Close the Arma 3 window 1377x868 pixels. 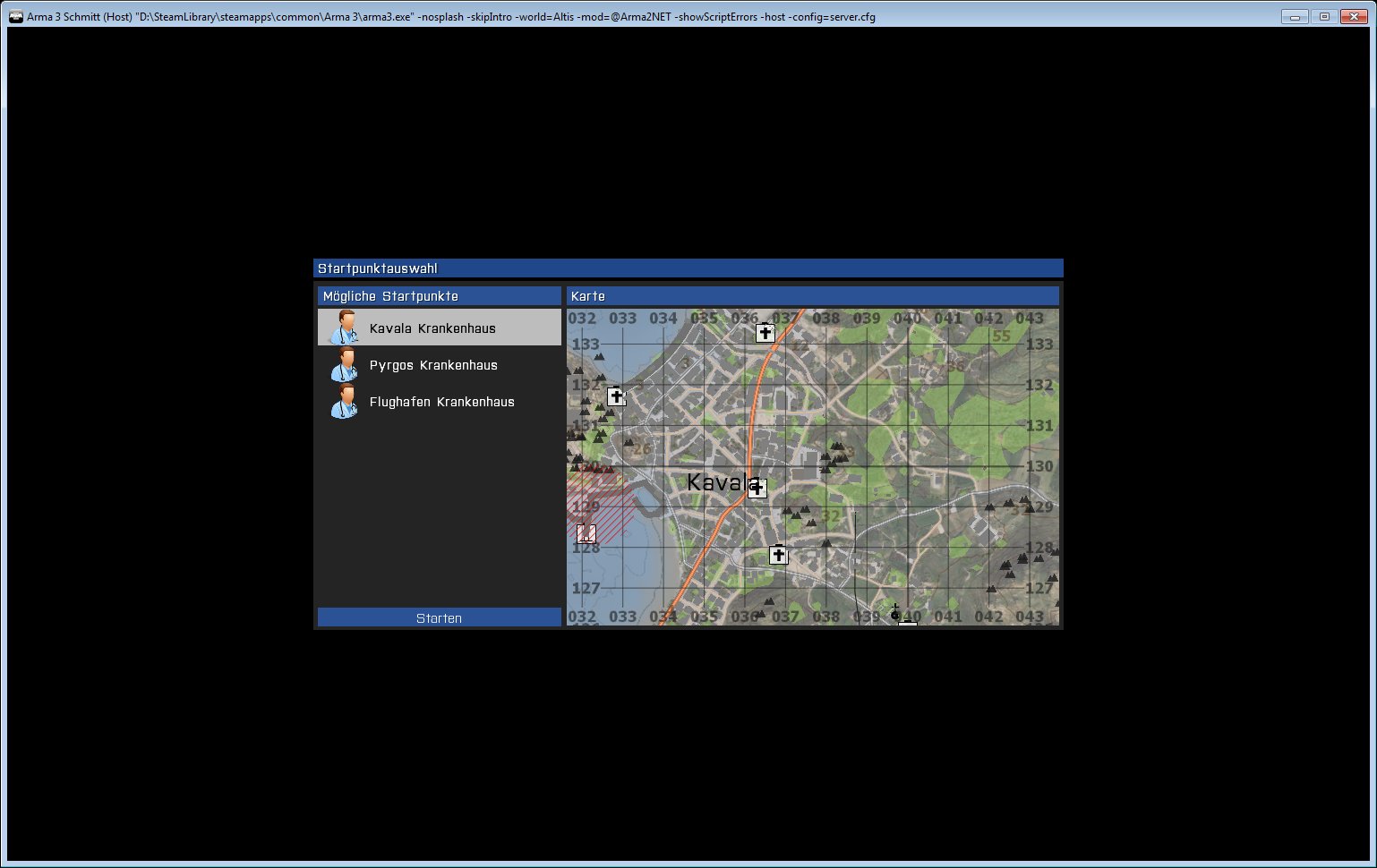(1354, 16)
